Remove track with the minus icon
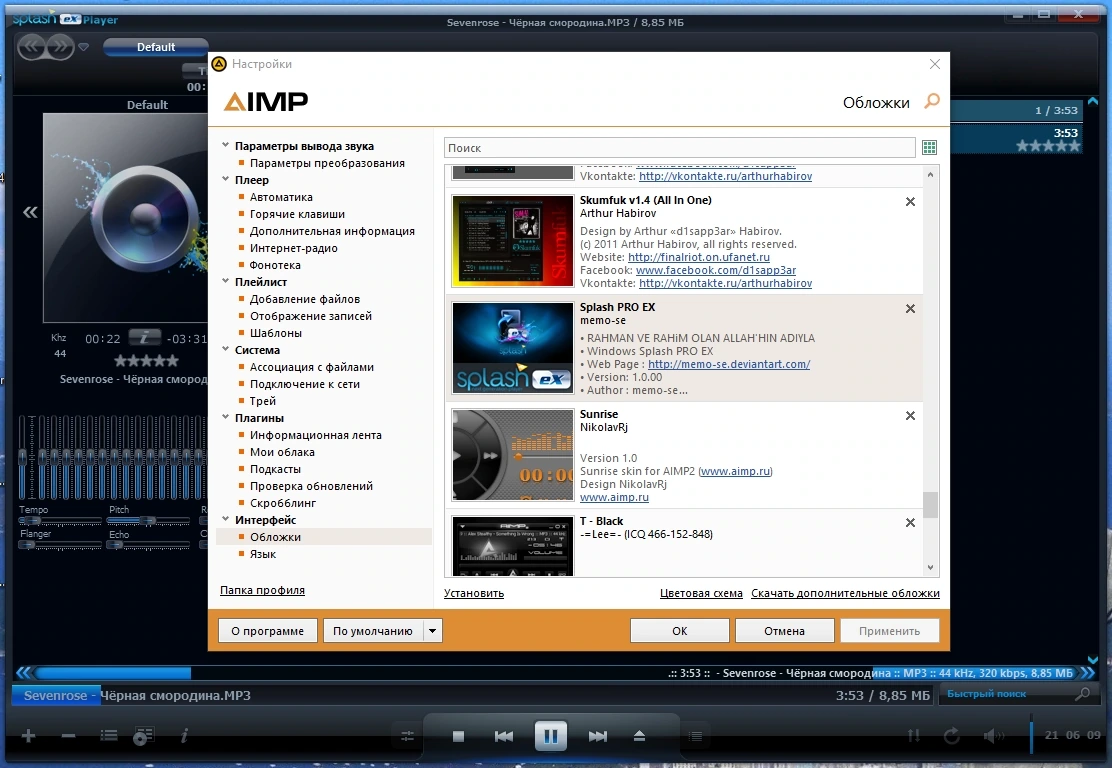The width and height of the screenshot is (1112, 768). tap(68, 736)
